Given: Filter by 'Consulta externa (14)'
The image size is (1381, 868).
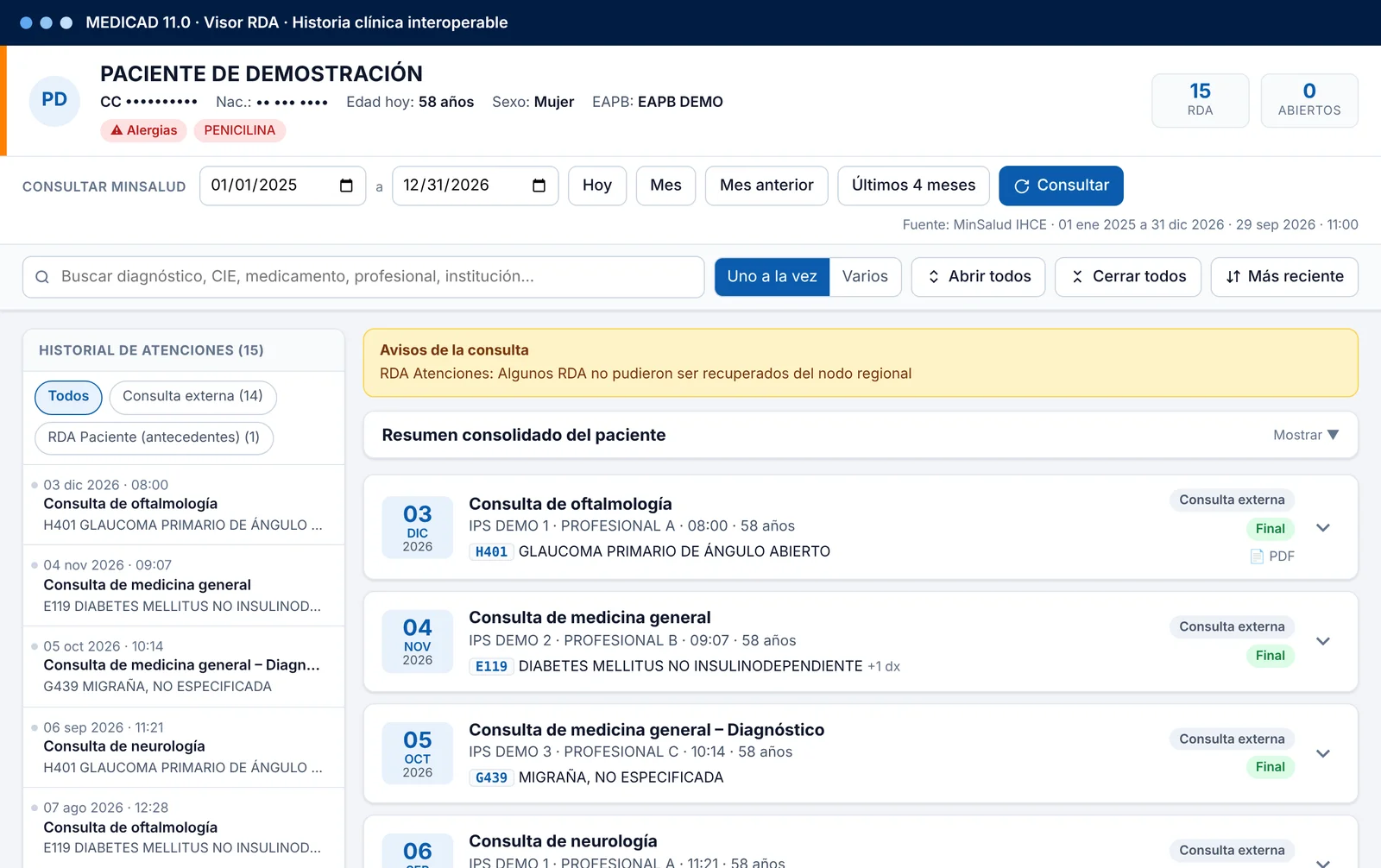Looking at the screenshot, I should click(192, 397).
